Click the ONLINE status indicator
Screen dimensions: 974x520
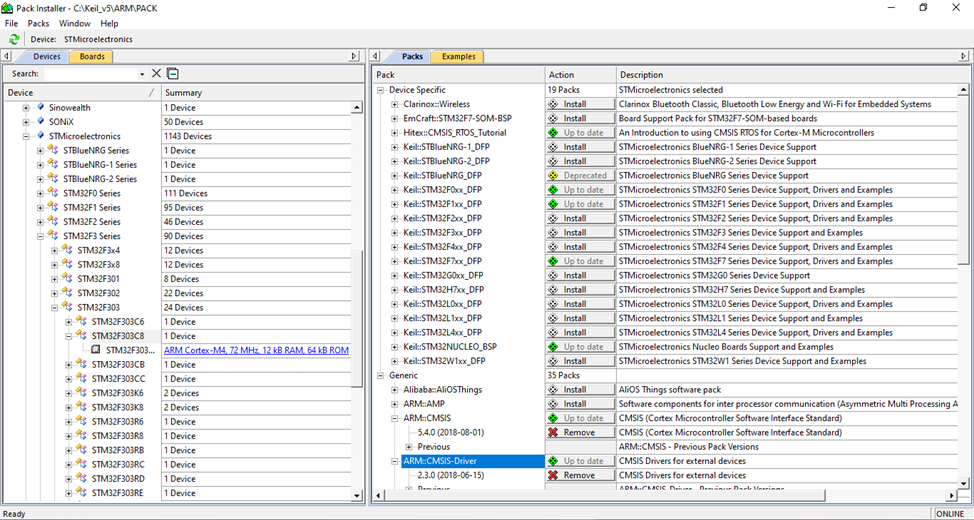(950, 514)
